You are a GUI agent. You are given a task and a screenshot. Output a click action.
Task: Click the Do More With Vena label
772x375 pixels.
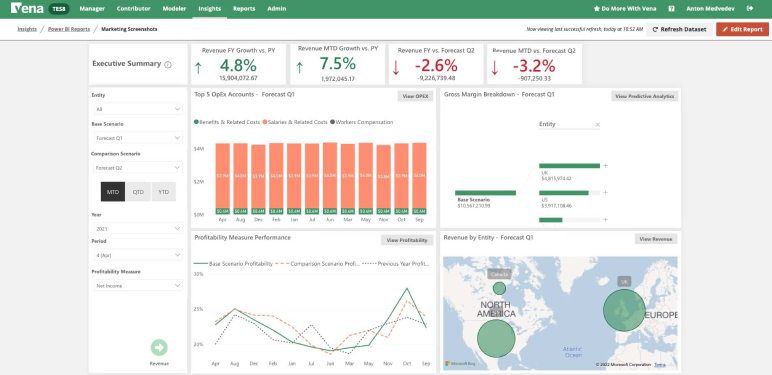629,9
